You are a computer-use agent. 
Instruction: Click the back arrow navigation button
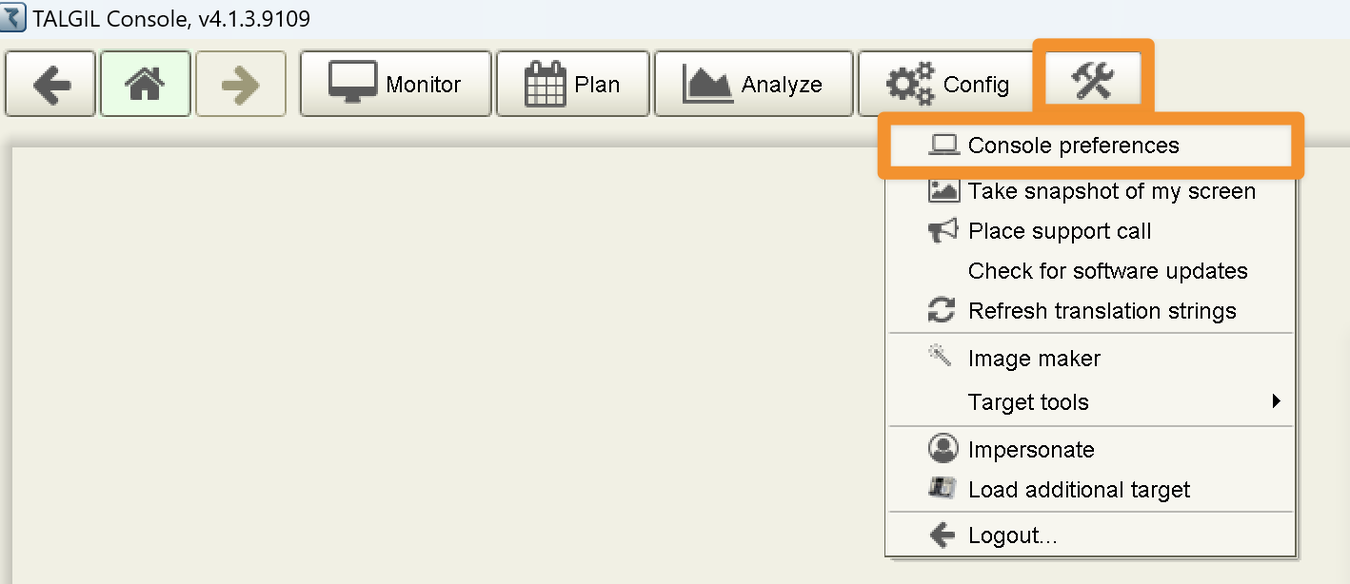(51, 84)
